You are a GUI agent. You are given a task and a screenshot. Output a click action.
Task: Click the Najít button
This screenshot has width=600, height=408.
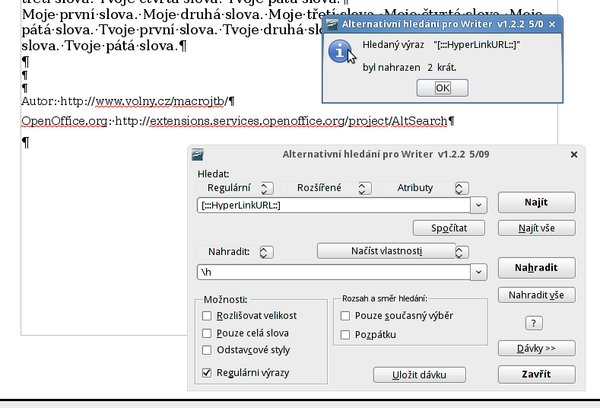coord(536,202)
